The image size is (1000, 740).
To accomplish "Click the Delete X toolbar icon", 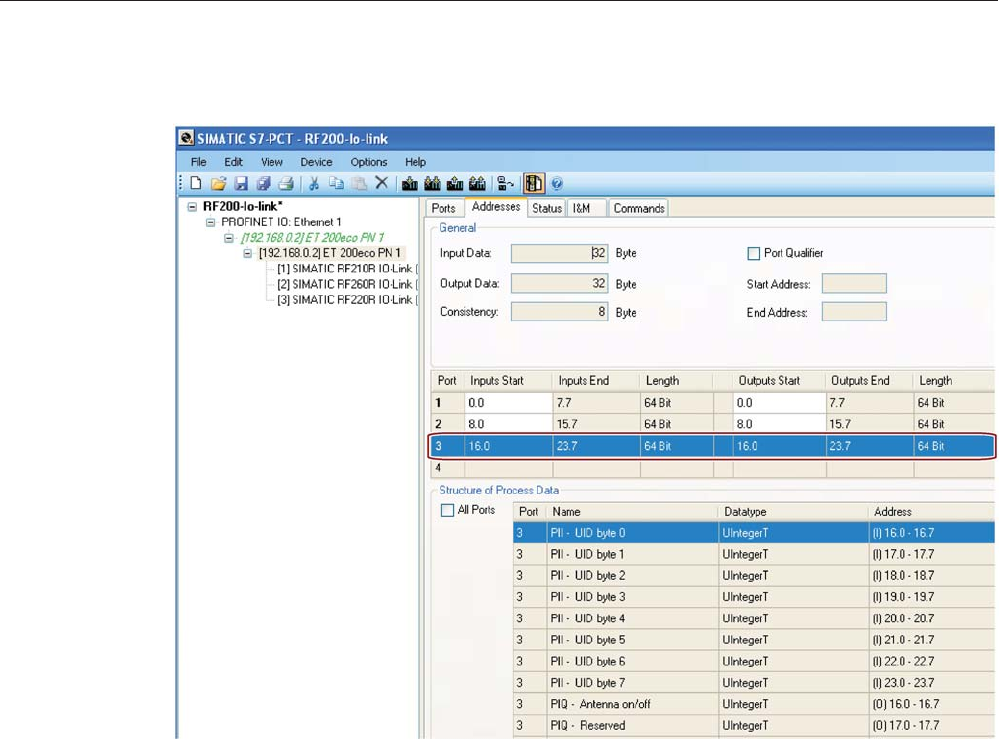I will pos(381,183).
